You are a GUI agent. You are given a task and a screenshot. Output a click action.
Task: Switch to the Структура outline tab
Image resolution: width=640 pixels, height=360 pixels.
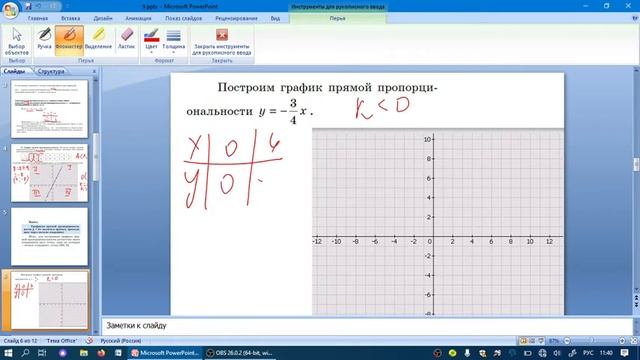51,71
